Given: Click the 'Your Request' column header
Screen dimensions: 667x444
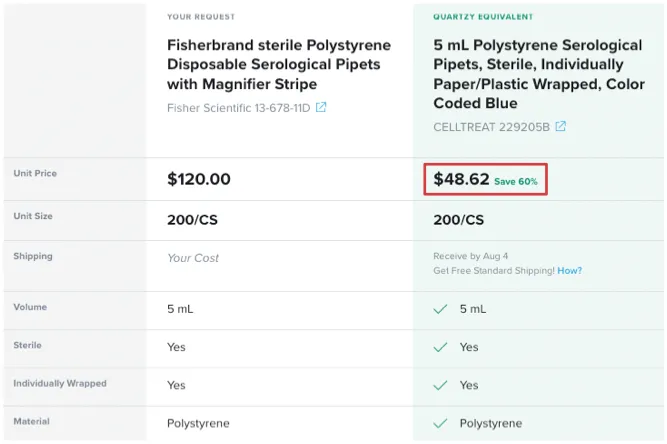Looking at the screenshot, I should click(x=201, y=17).
